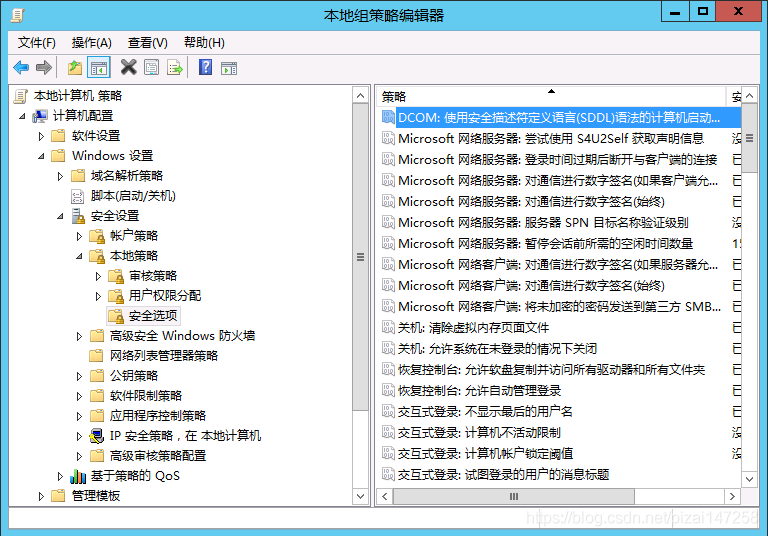Screen dimensions: 768x536
Task: Expand the 软件设置 tree node
Action: (41, 136)
